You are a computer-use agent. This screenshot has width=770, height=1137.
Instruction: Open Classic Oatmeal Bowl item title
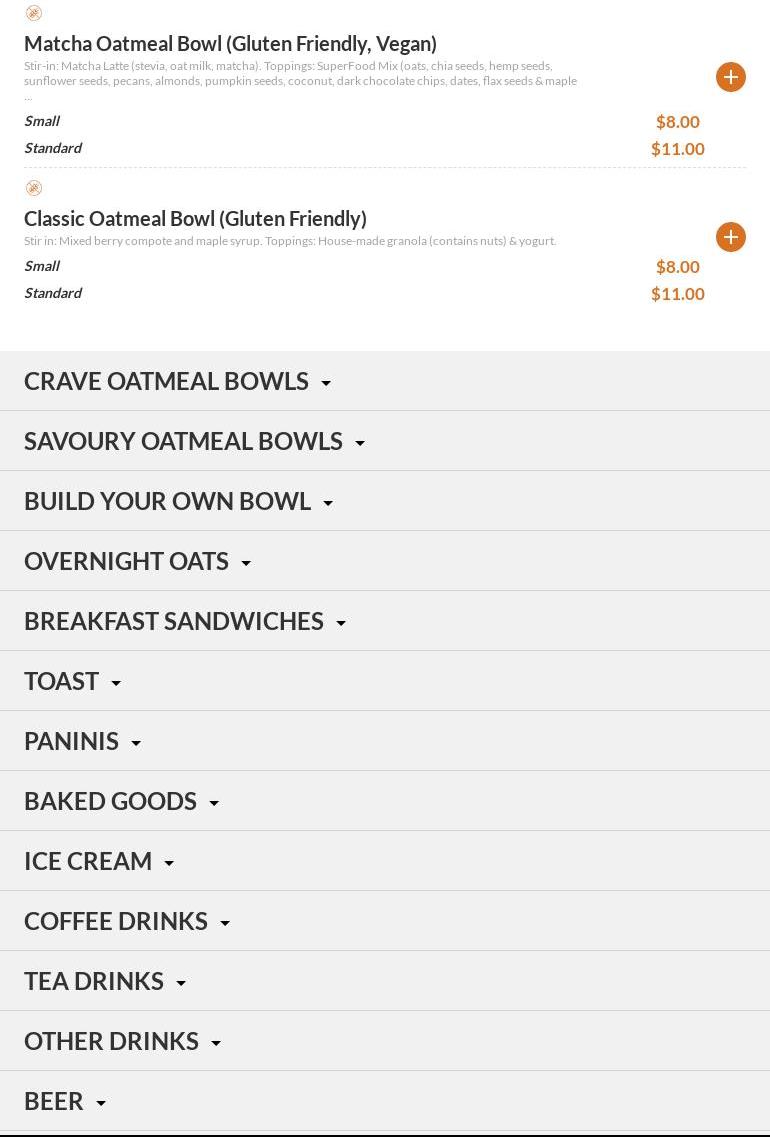(x=195, y=219)
